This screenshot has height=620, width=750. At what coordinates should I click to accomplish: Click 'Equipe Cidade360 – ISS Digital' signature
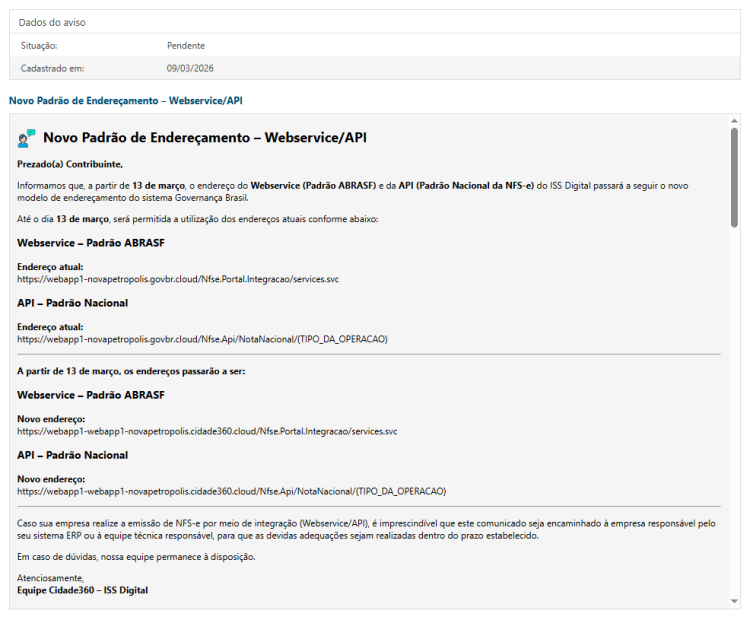click(82, 590)
